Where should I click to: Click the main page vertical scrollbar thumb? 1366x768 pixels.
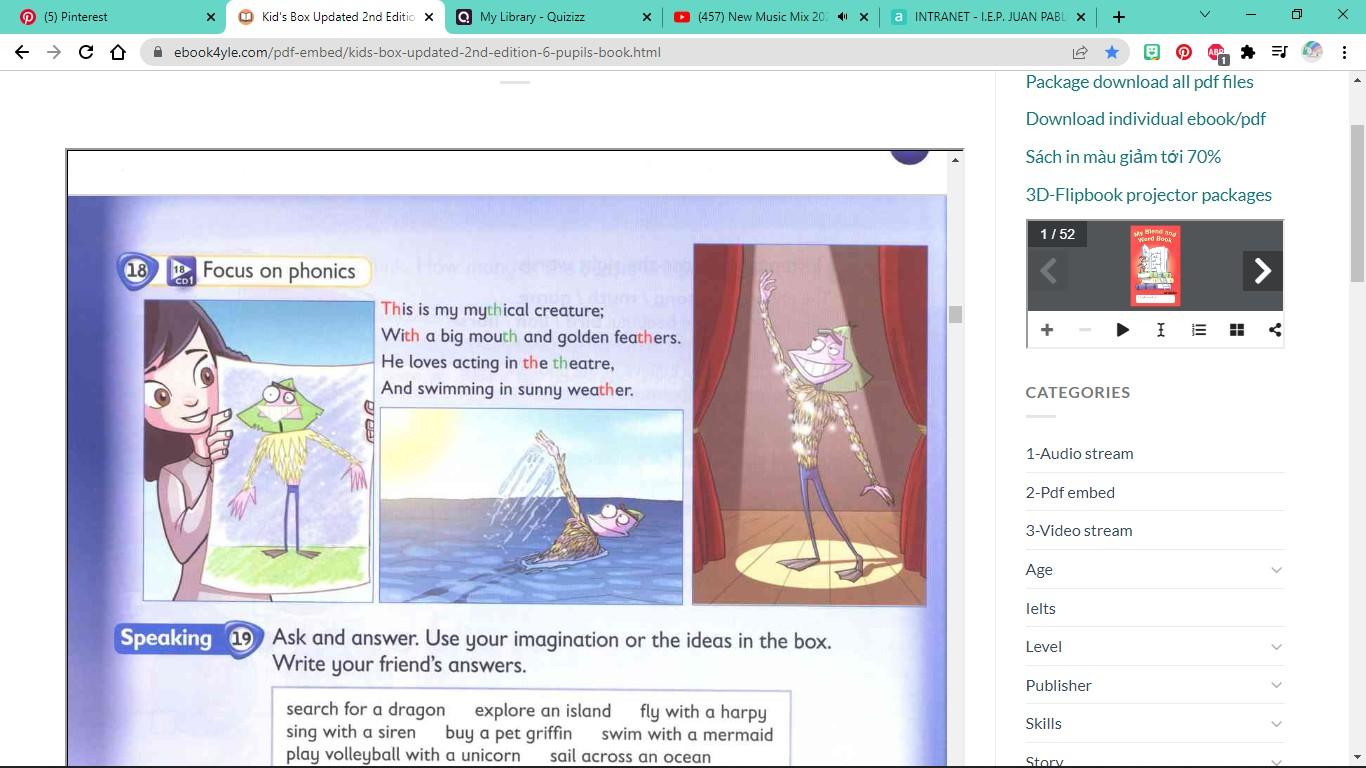1358,204
